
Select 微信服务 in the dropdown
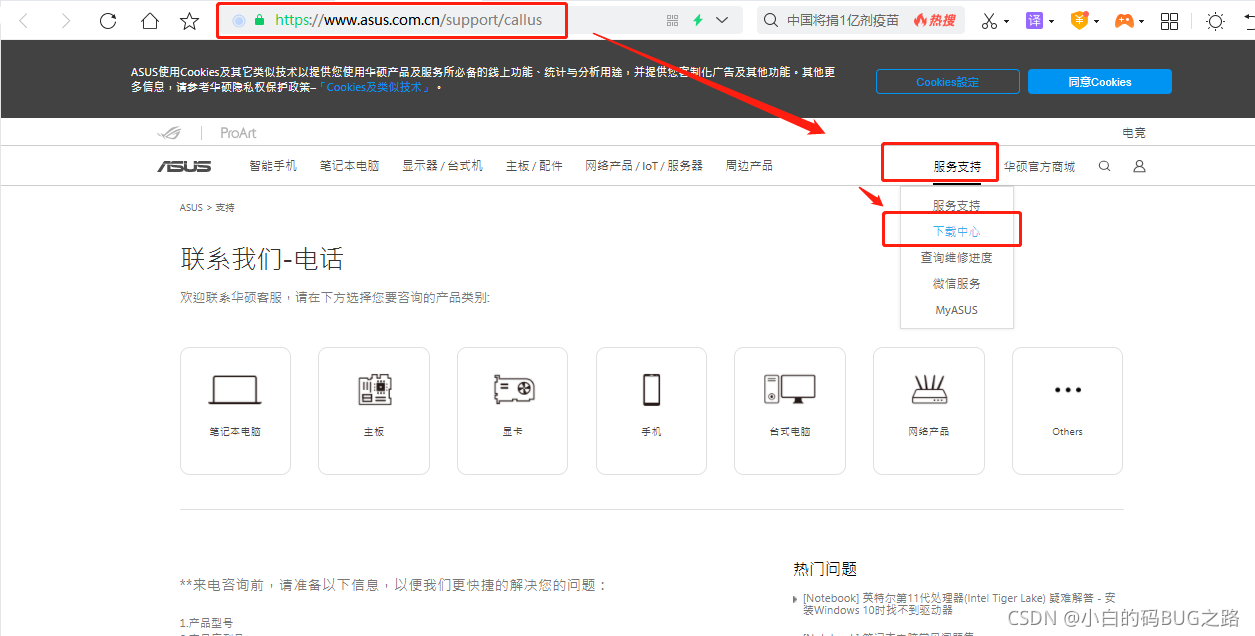coord(957,284)
